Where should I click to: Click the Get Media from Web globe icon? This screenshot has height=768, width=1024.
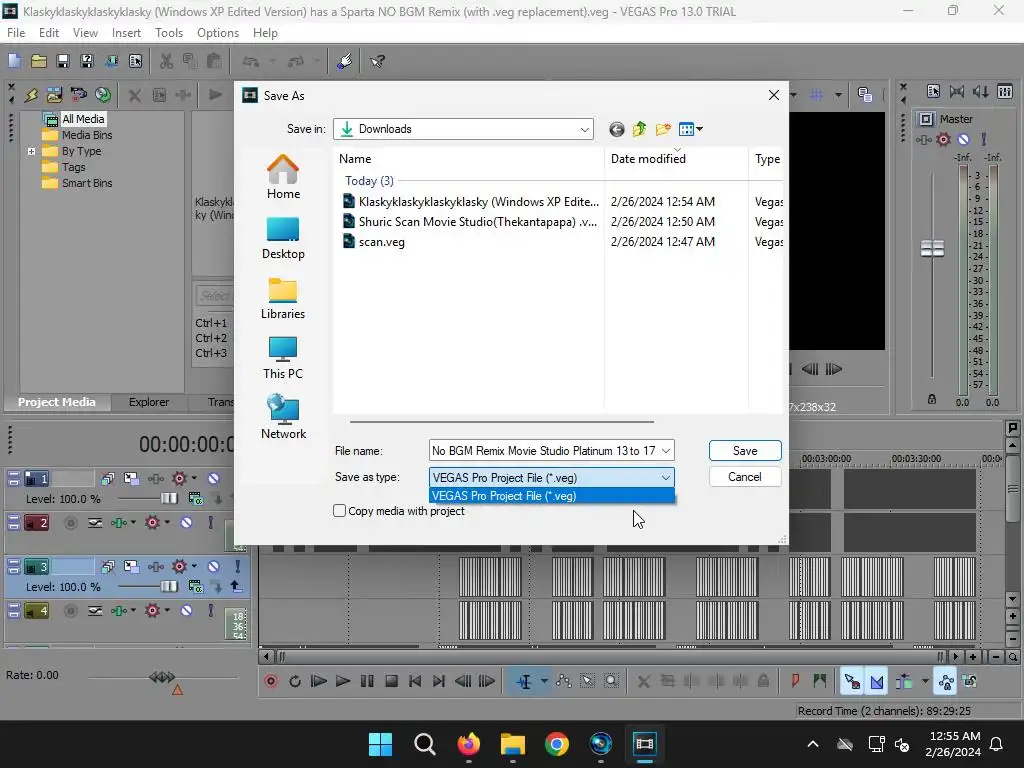click(x=103, y=95)
